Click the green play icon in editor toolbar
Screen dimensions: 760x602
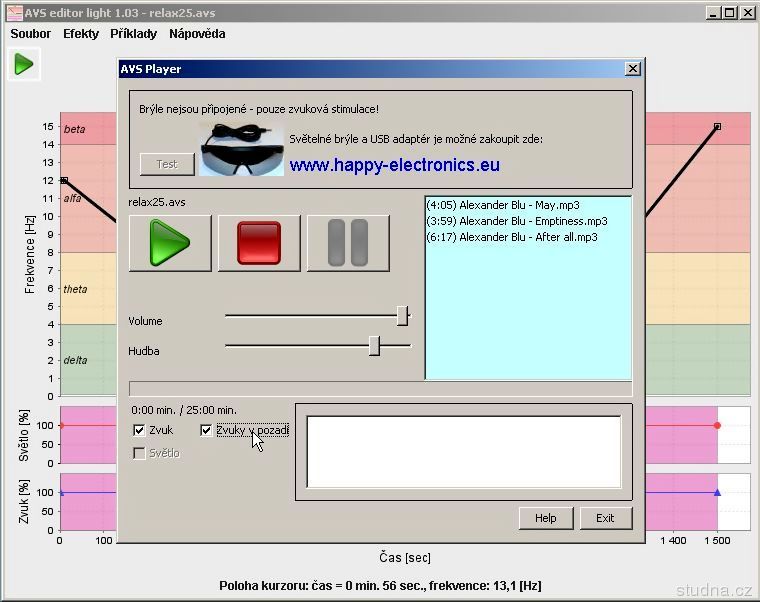[x=24, y=64]
